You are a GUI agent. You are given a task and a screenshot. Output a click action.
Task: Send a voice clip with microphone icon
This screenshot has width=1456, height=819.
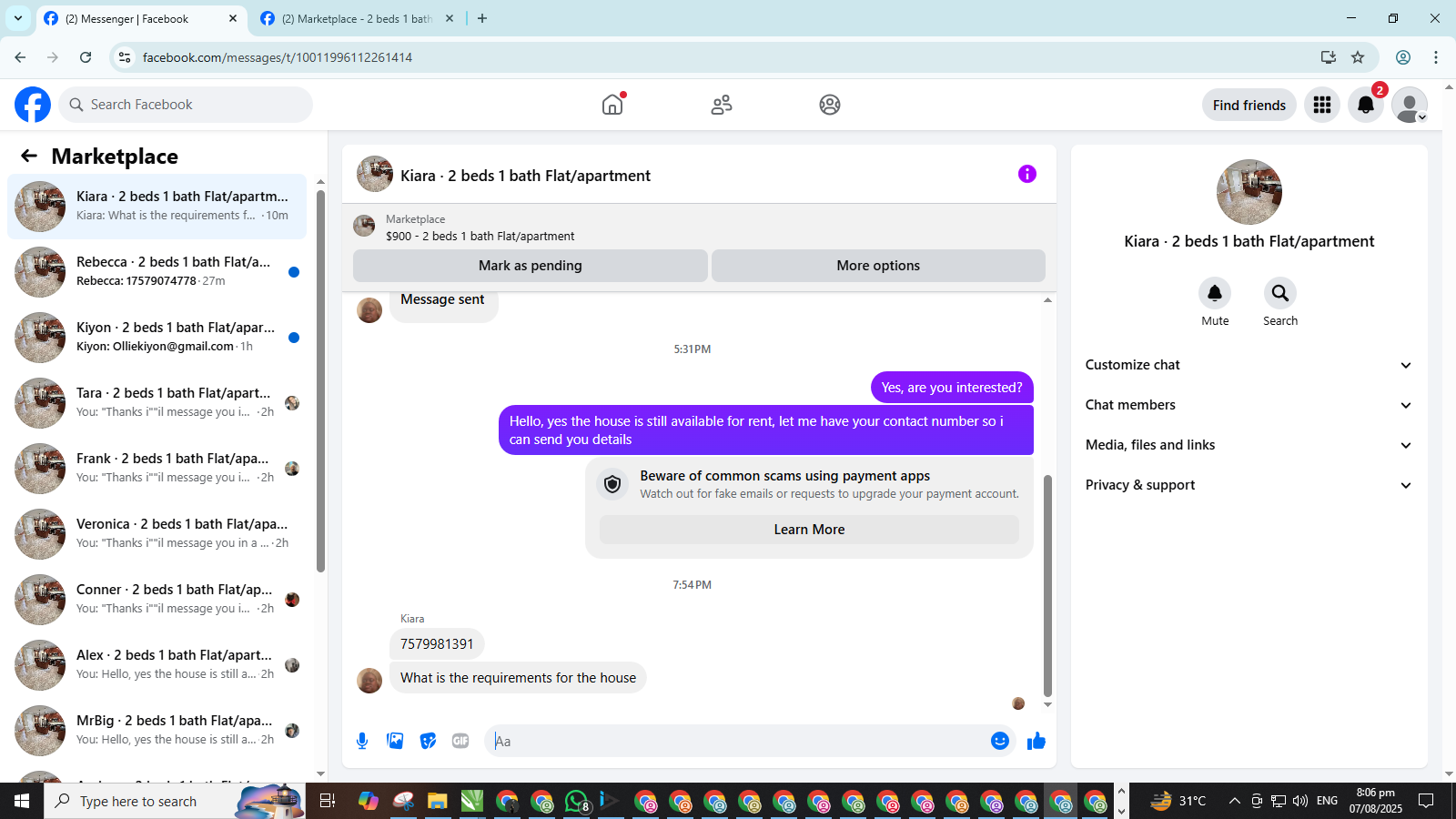click(x=362, y=741)
